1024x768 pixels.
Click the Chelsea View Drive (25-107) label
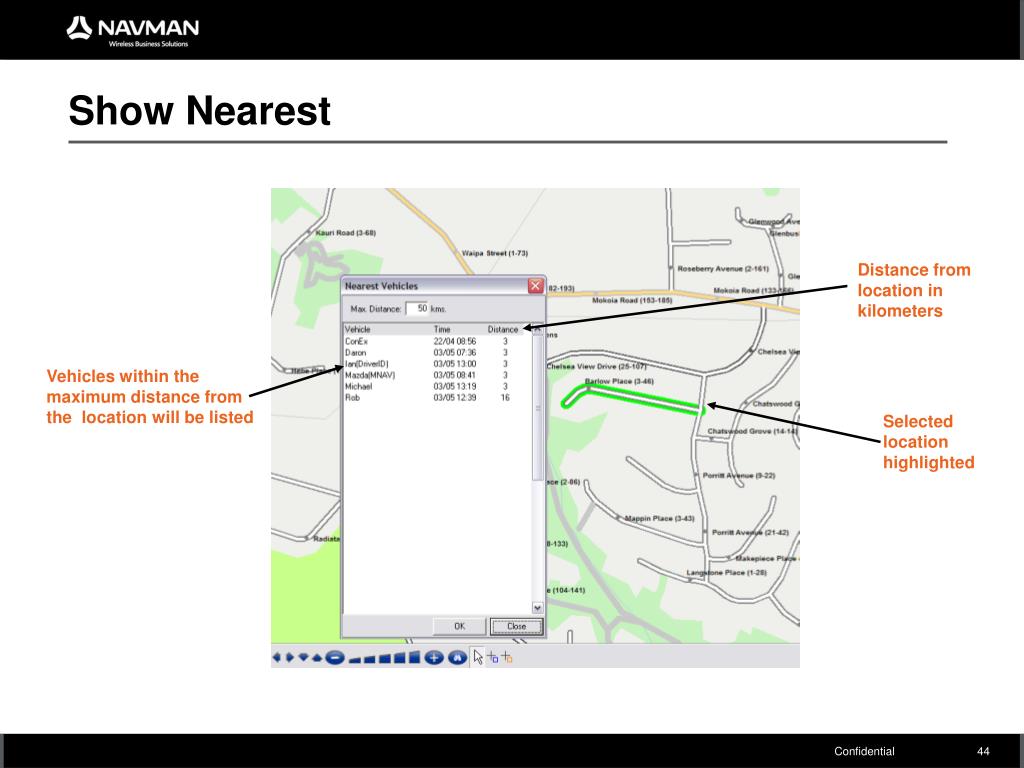(596, 366)
